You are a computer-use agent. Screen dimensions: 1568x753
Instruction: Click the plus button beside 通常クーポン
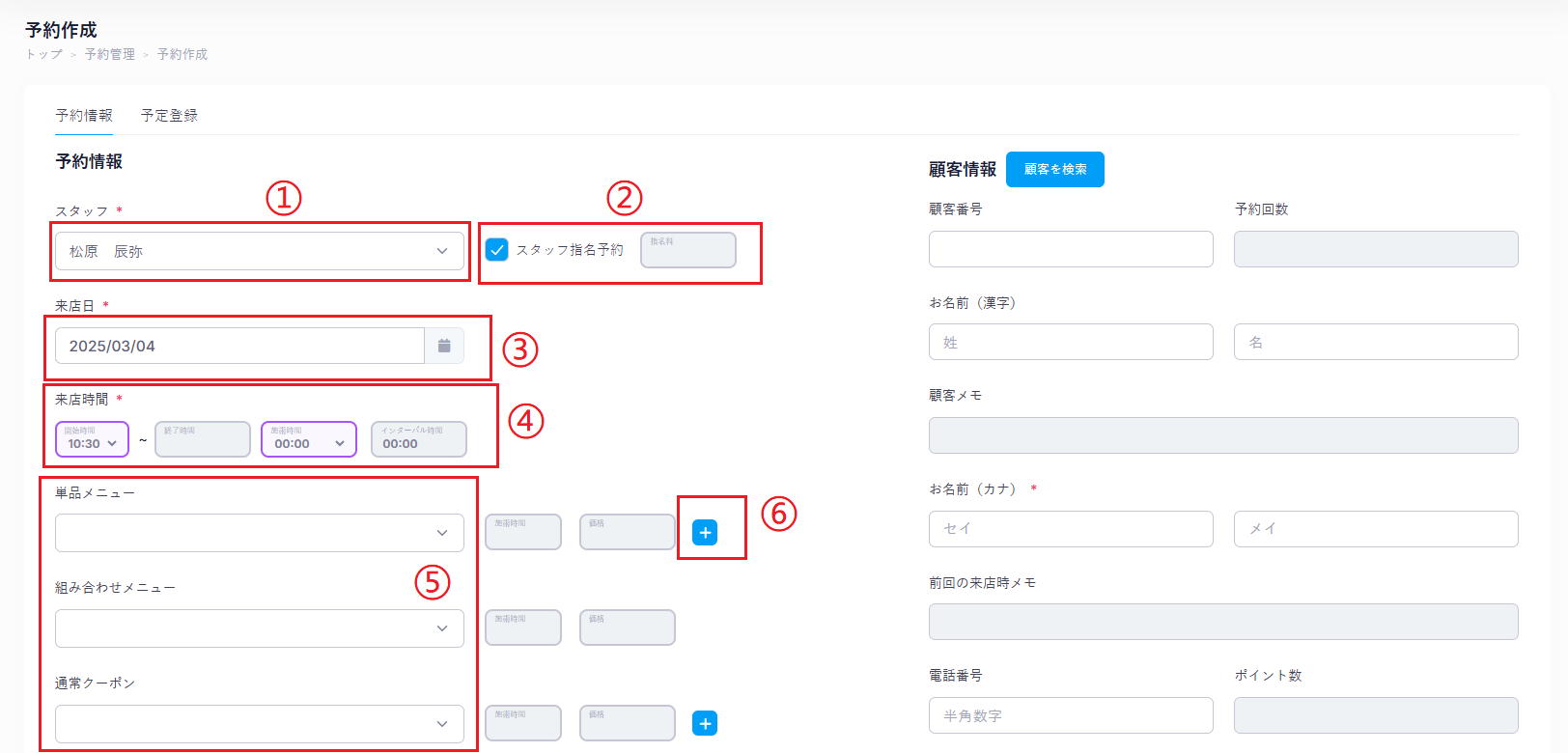705,723
